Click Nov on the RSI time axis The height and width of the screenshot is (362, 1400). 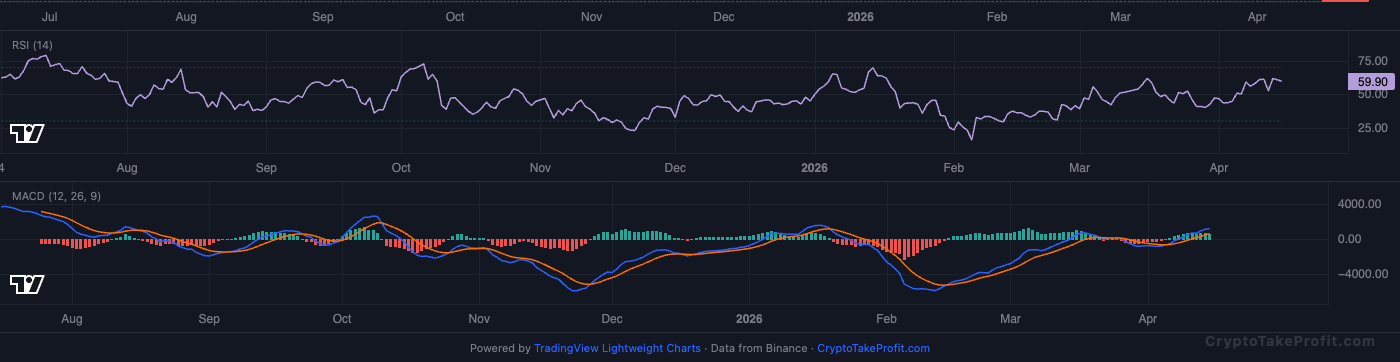pos(540,168)
